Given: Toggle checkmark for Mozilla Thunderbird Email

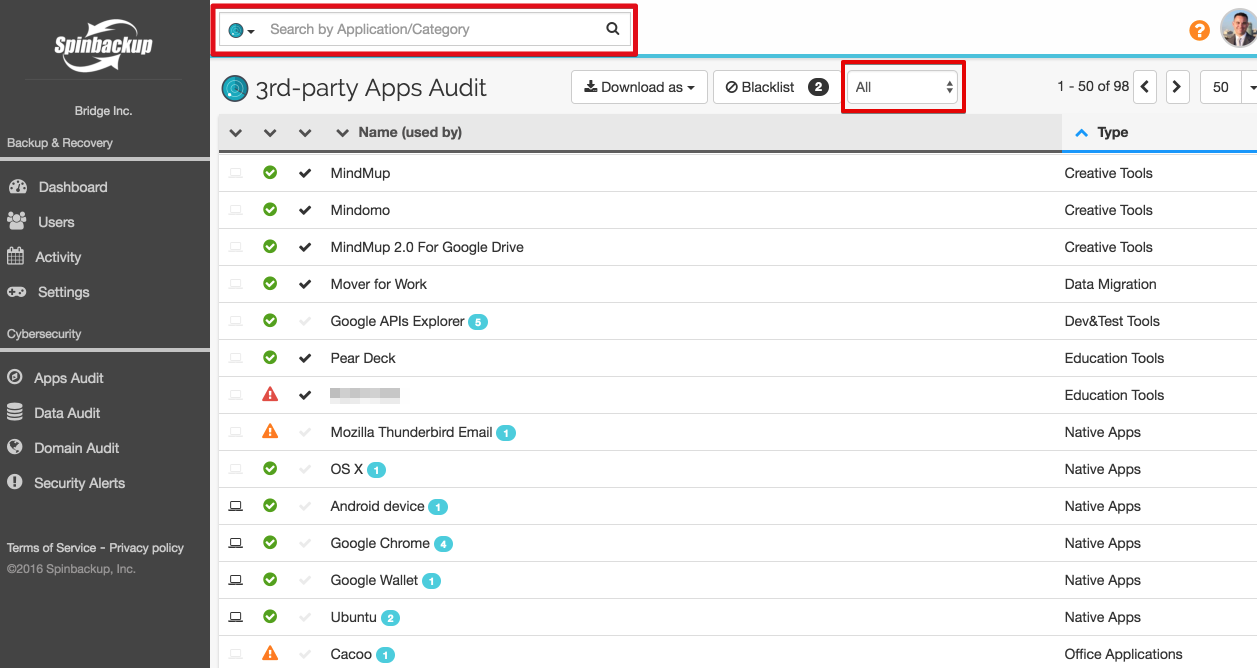Looking at the screenshot, I should click(305, 432).
